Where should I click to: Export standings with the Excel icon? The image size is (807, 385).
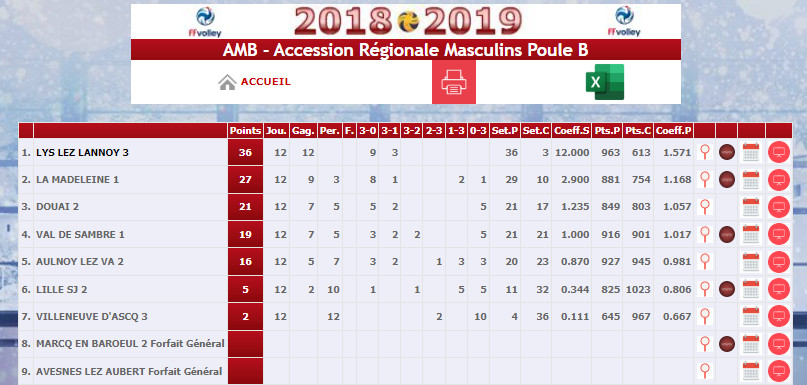pos(604,82)
